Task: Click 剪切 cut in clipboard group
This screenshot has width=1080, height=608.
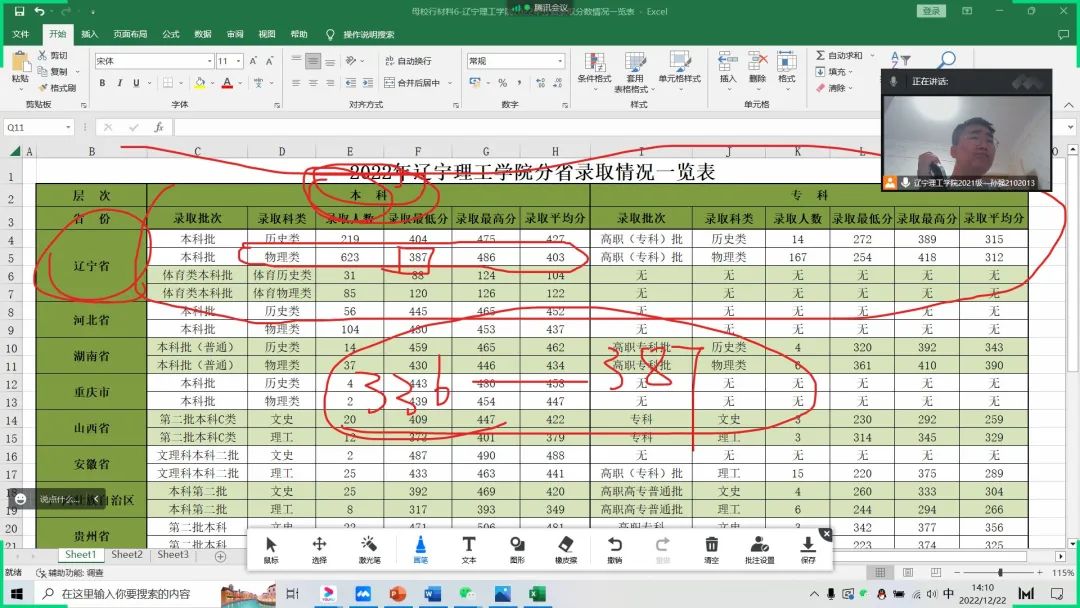Action: [53, 55]
